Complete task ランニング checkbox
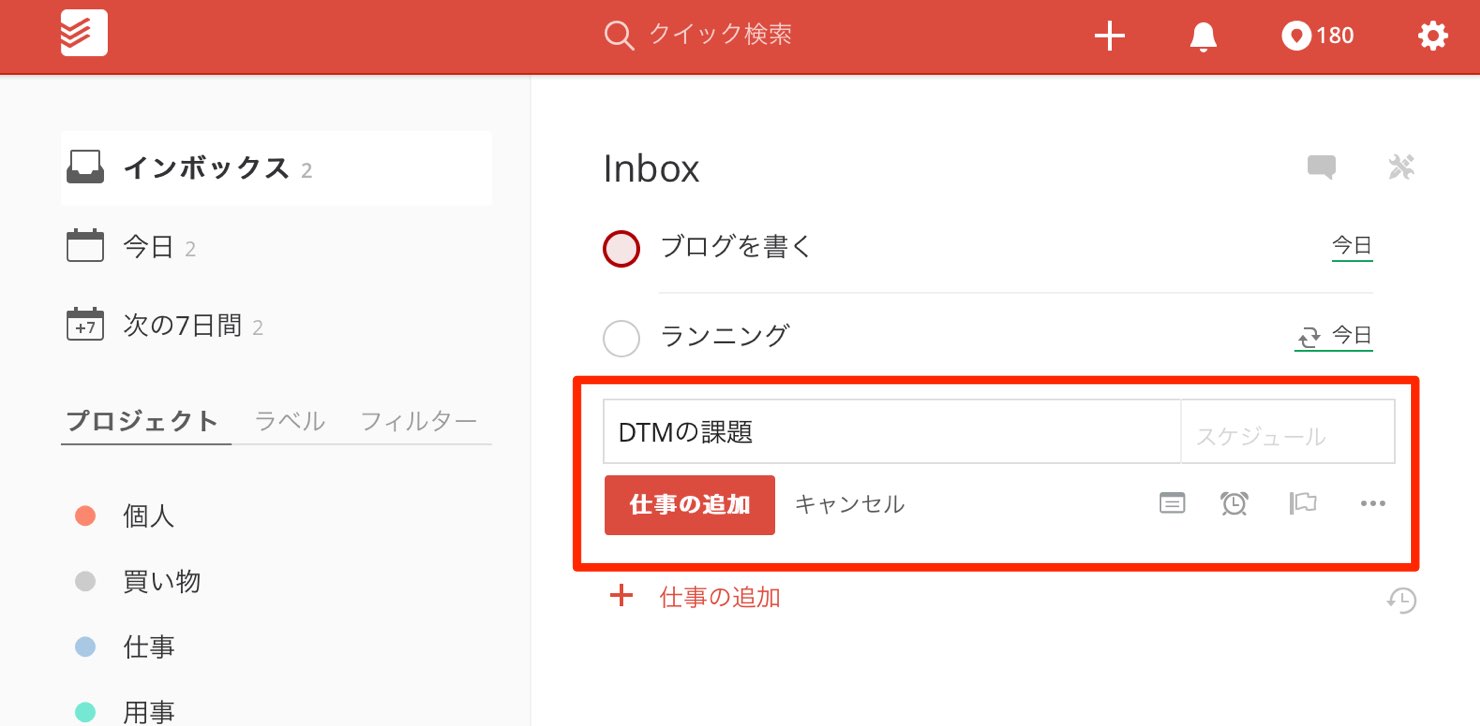 click(x=621, y=338)
